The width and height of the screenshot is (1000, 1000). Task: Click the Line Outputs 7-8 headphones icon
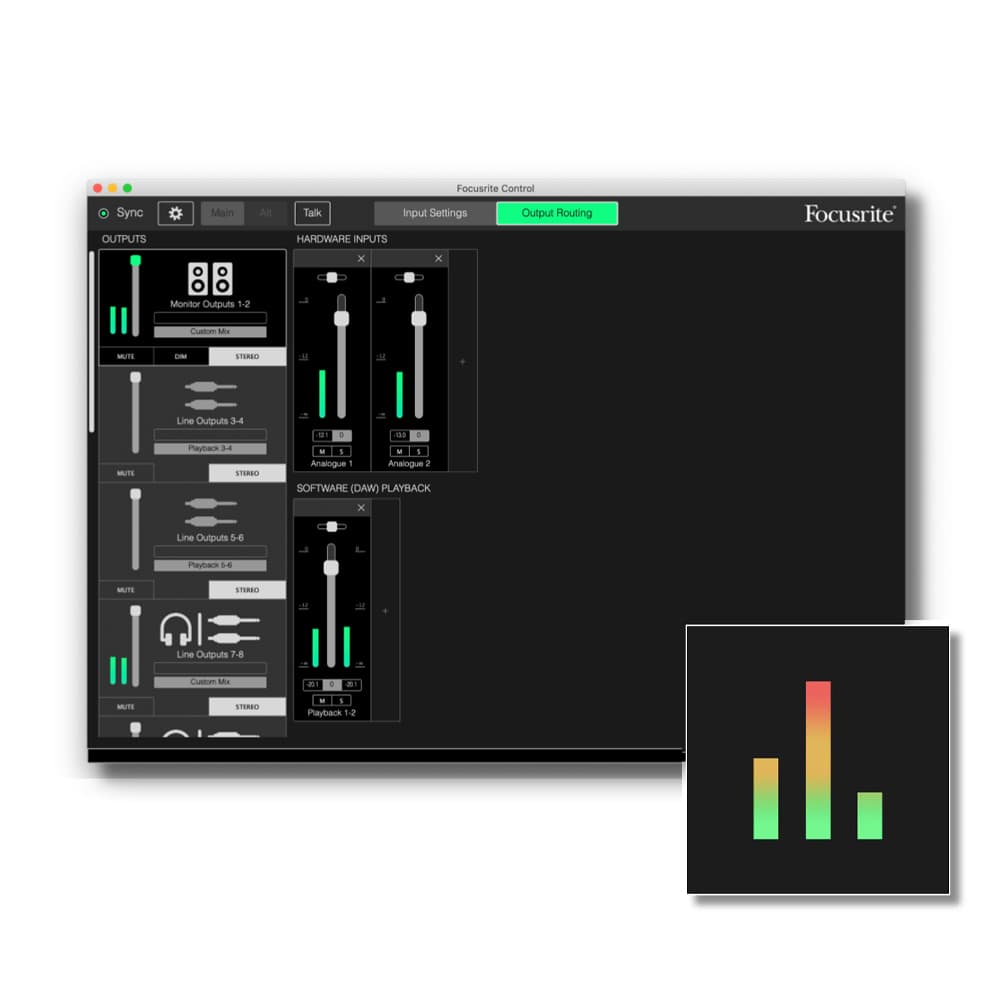(175, 629)
